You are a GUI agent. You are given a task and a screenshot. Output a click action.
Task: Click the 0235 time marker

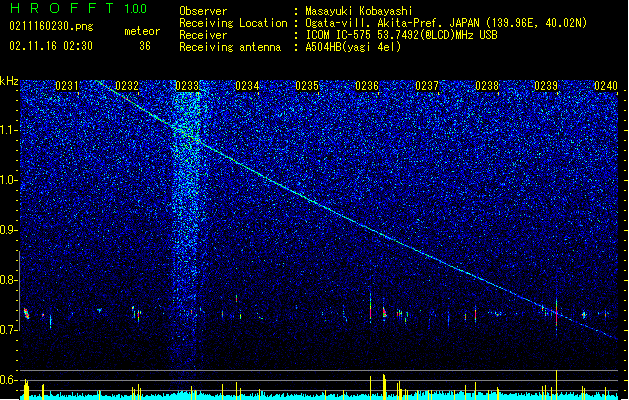pos(307,86)
